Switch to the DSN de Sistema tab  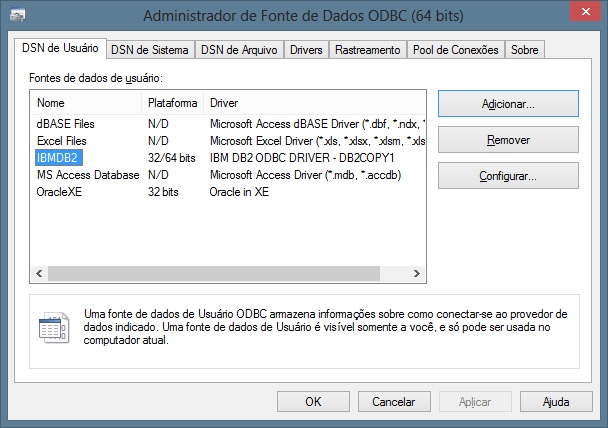click(x=148, y=49)
